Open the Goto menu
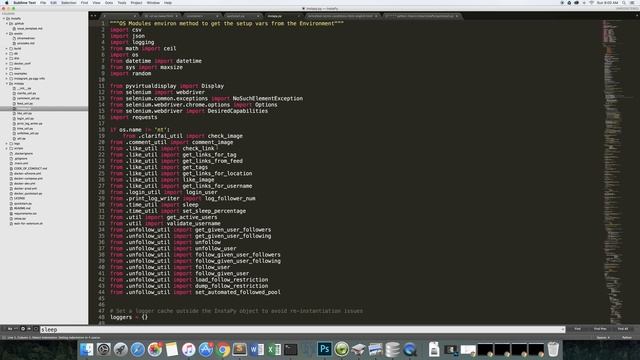This screenshot has height=360, width=640. (109, 2)
